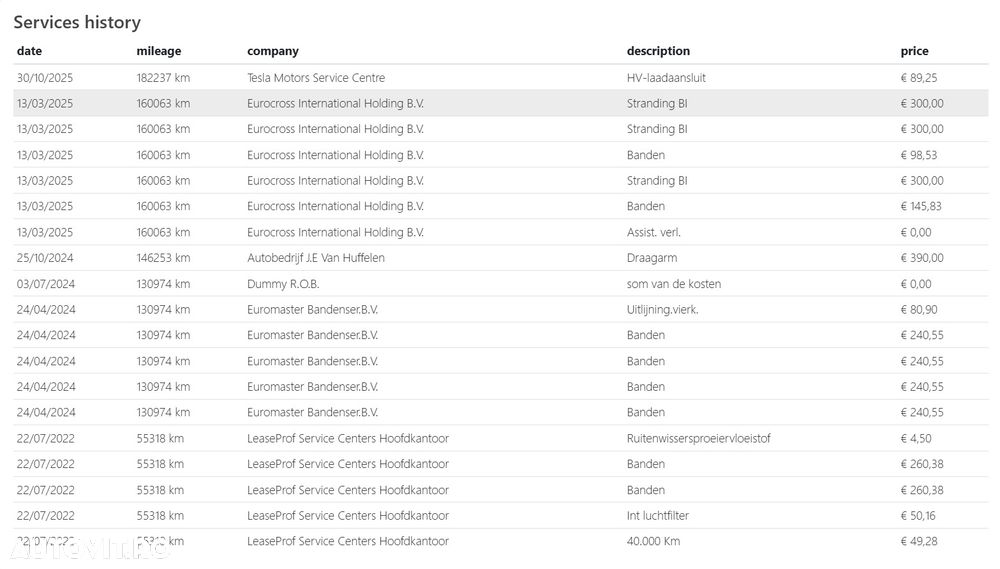Image resolution: width=1000 pixels, height=569 pixels.
Task: Click the description column header
Action: (x=658, y=51)
